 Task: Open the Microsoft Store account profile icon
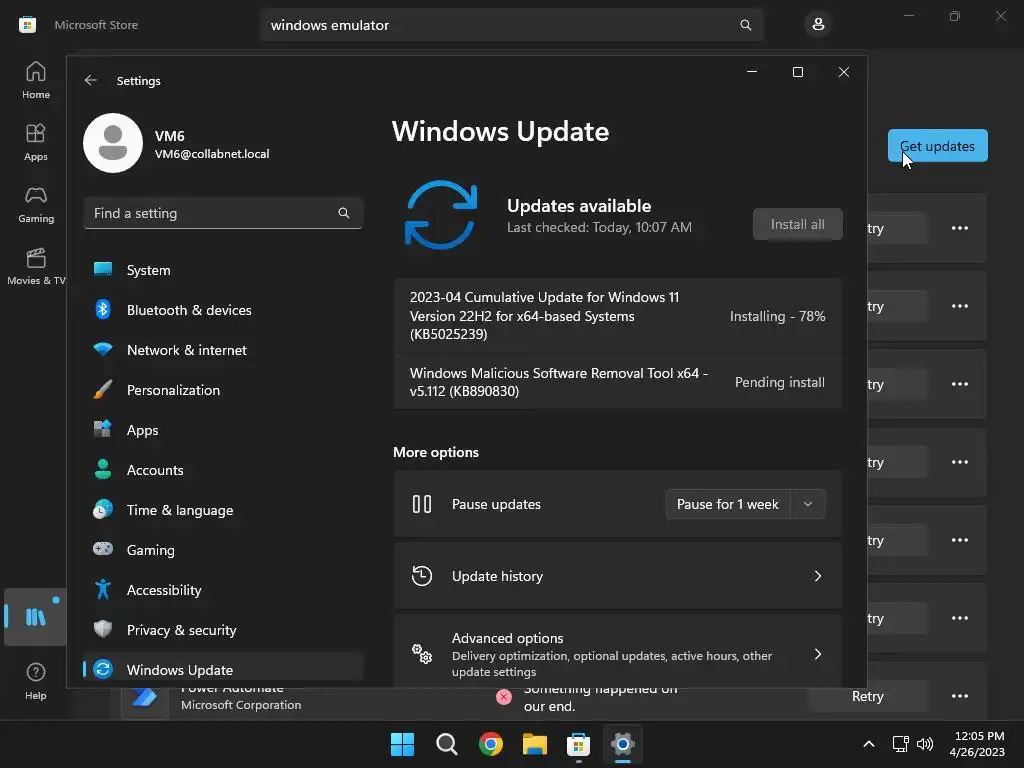coord(818,25)
